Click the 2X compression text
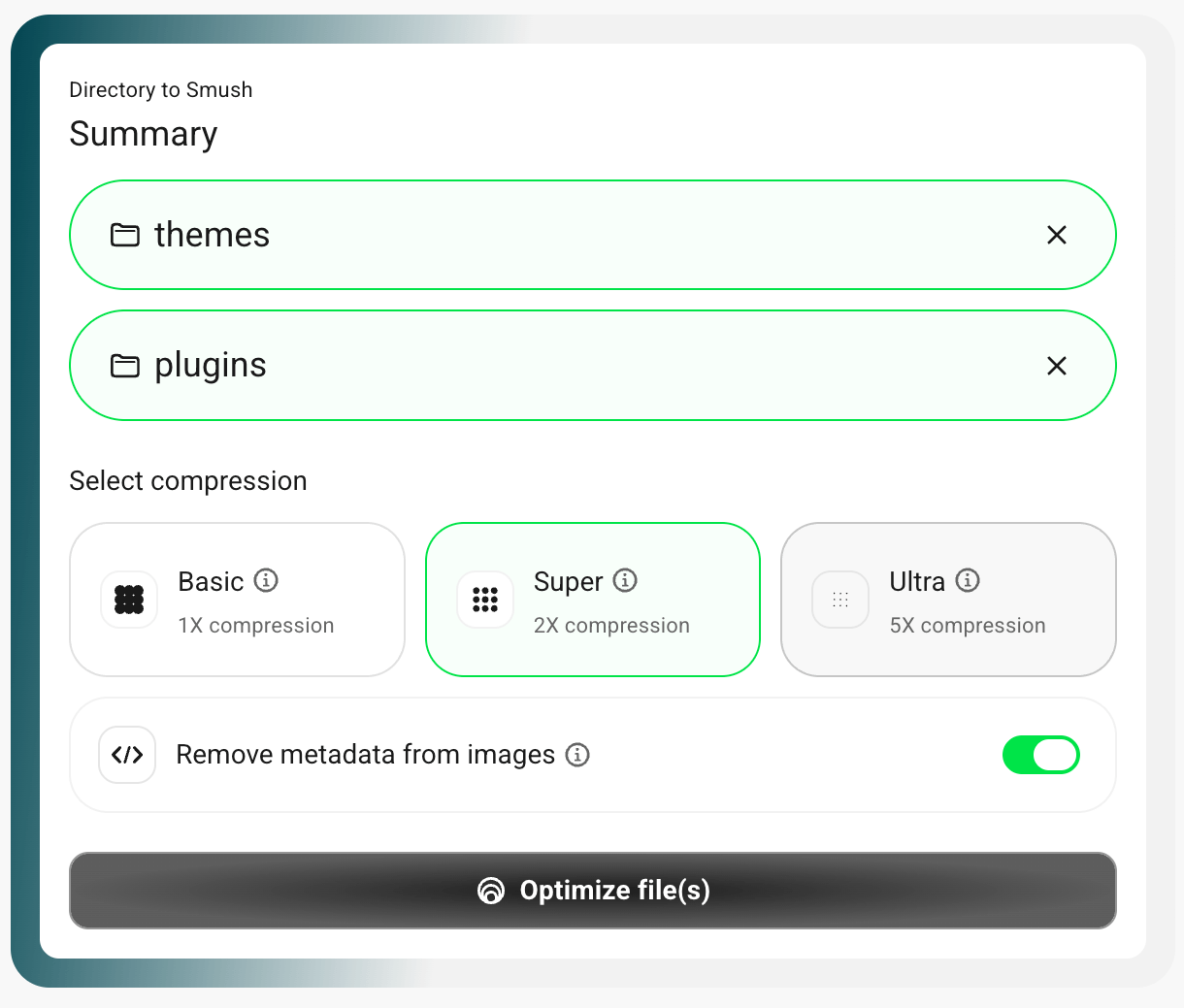The width and height of the screenshot is (1184, 1008). click(x=611, y=626)
